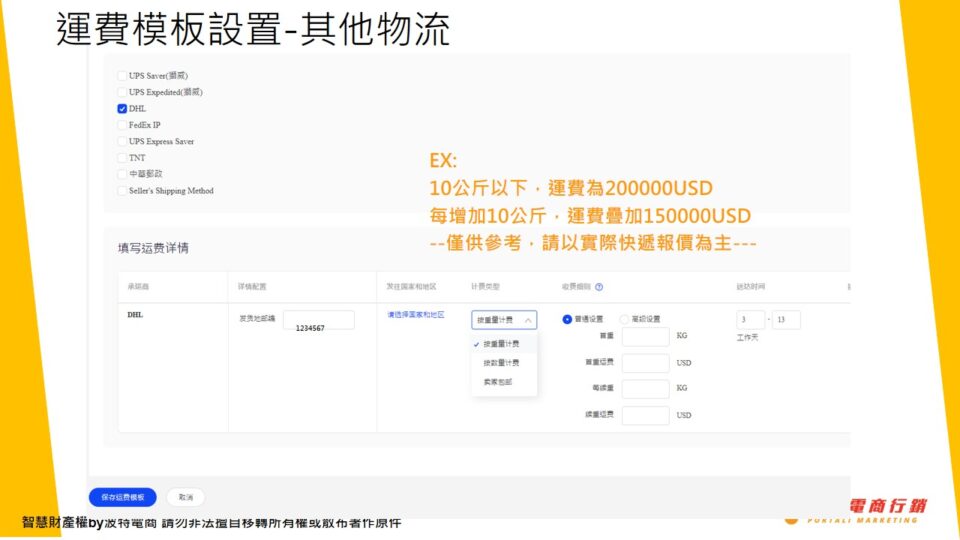Viewport: 960px width, 540px height.
Task: Click the 取消 cancel button
Action: tap(186, 497)
